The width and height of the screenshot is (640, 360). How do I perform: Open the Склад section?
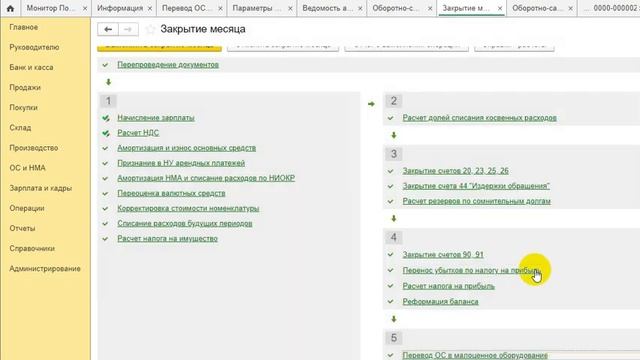point(20,128)
